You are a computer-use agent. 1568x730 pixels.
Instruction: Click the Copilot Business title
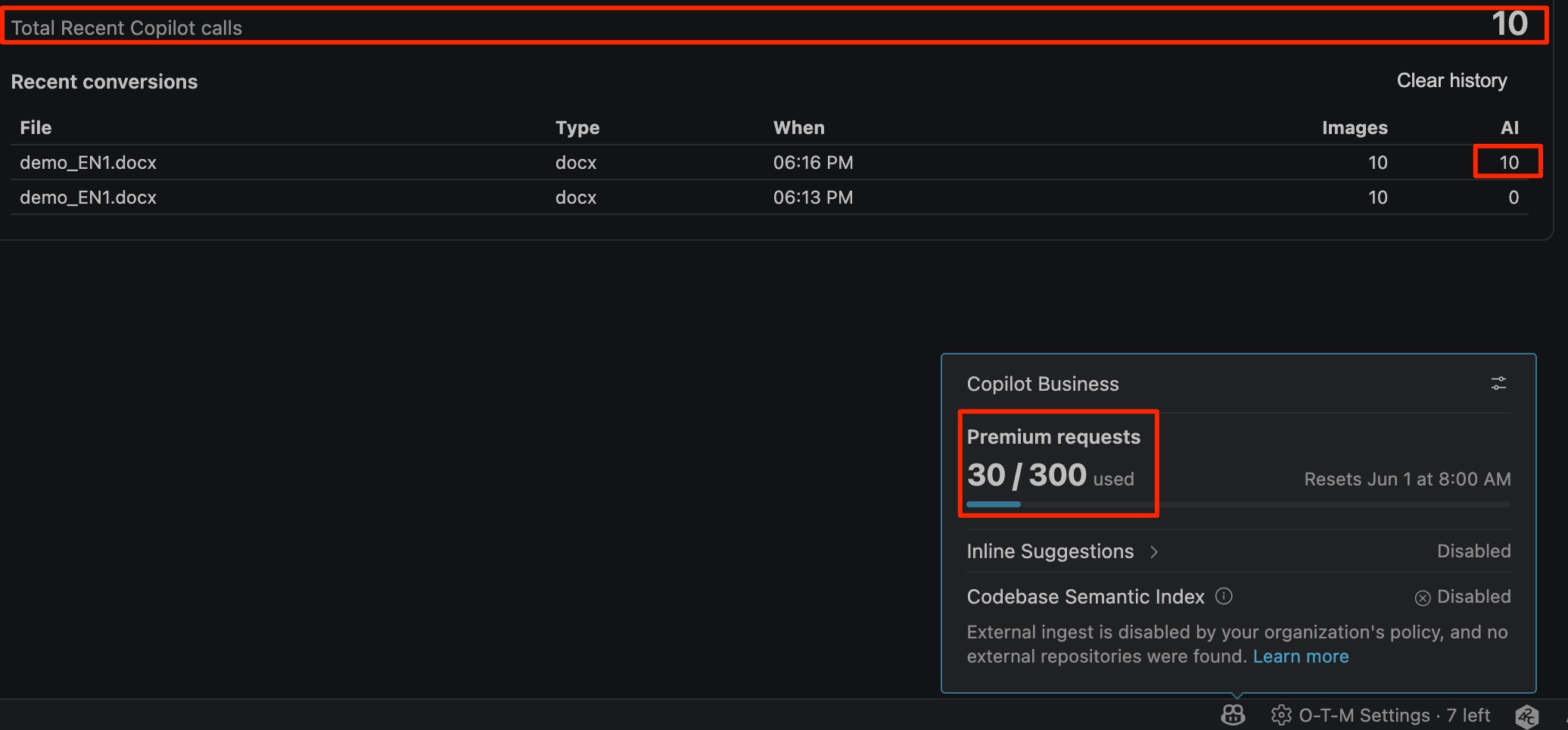(1042, 384)
